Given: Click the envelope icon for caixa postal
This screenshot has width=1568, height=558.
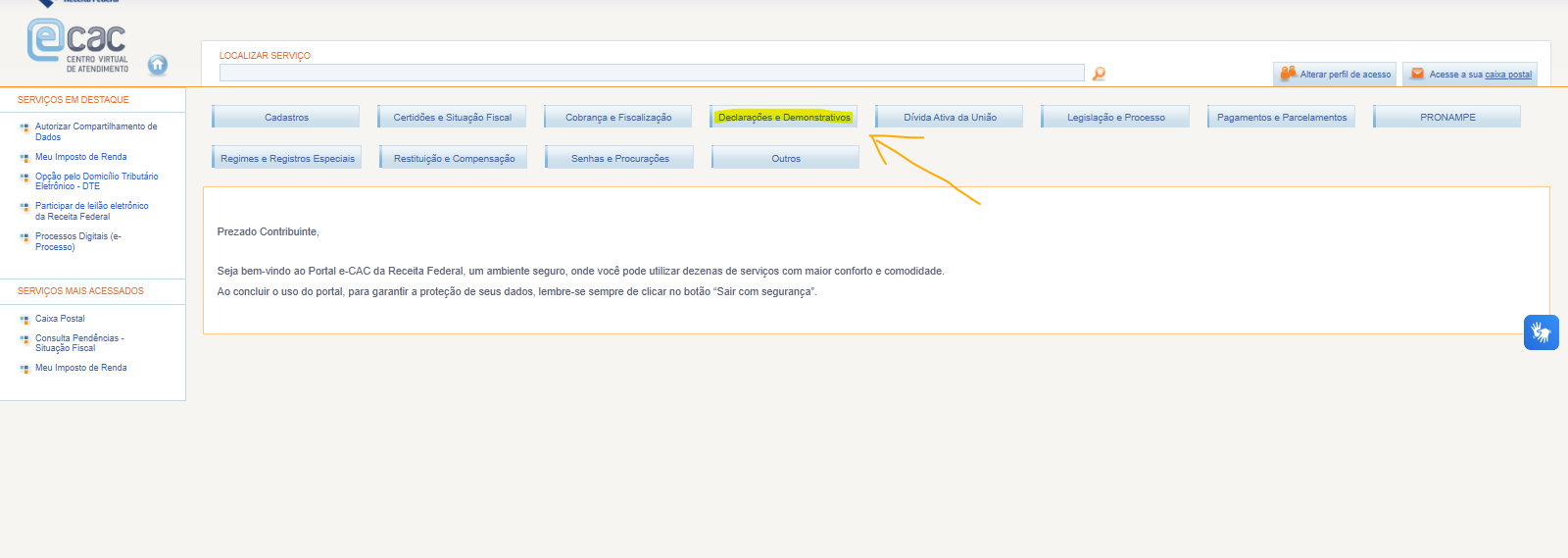Looking at the screenshot, I should (x=1417, y=74).
